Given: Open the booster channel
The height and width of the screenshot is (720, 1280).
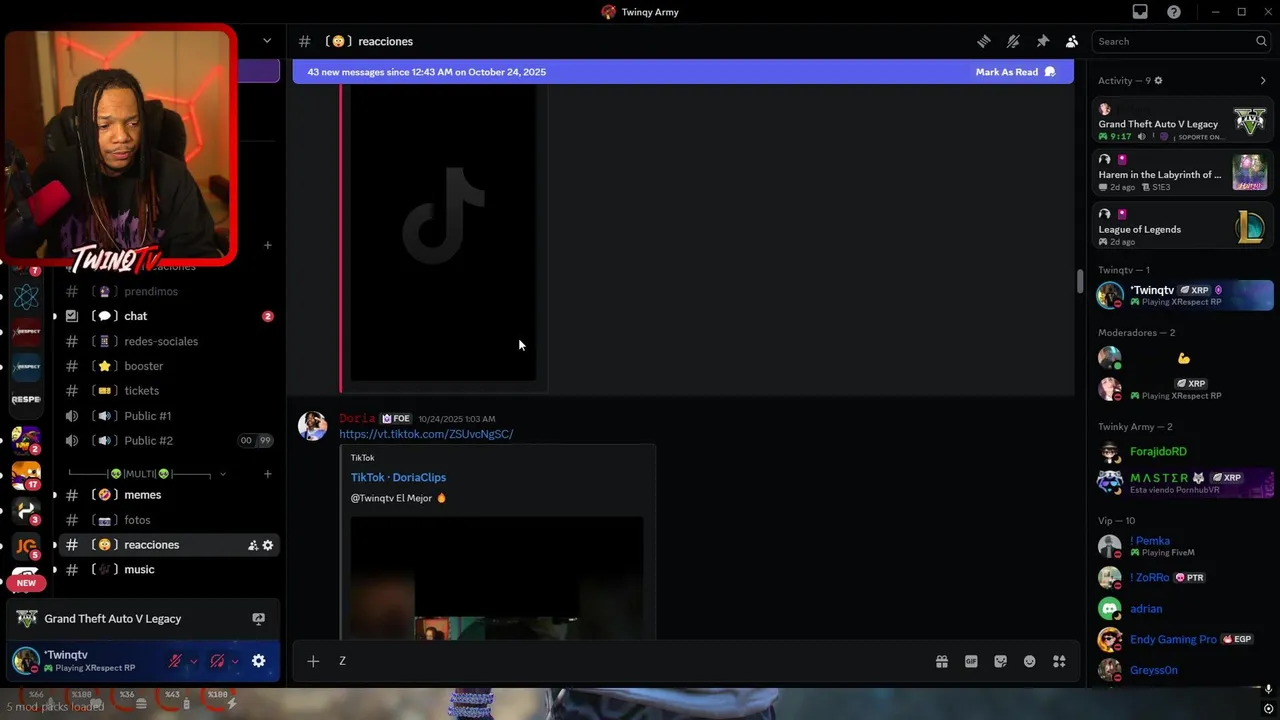Looking at the screenshot, I should (x=168, y=366).
